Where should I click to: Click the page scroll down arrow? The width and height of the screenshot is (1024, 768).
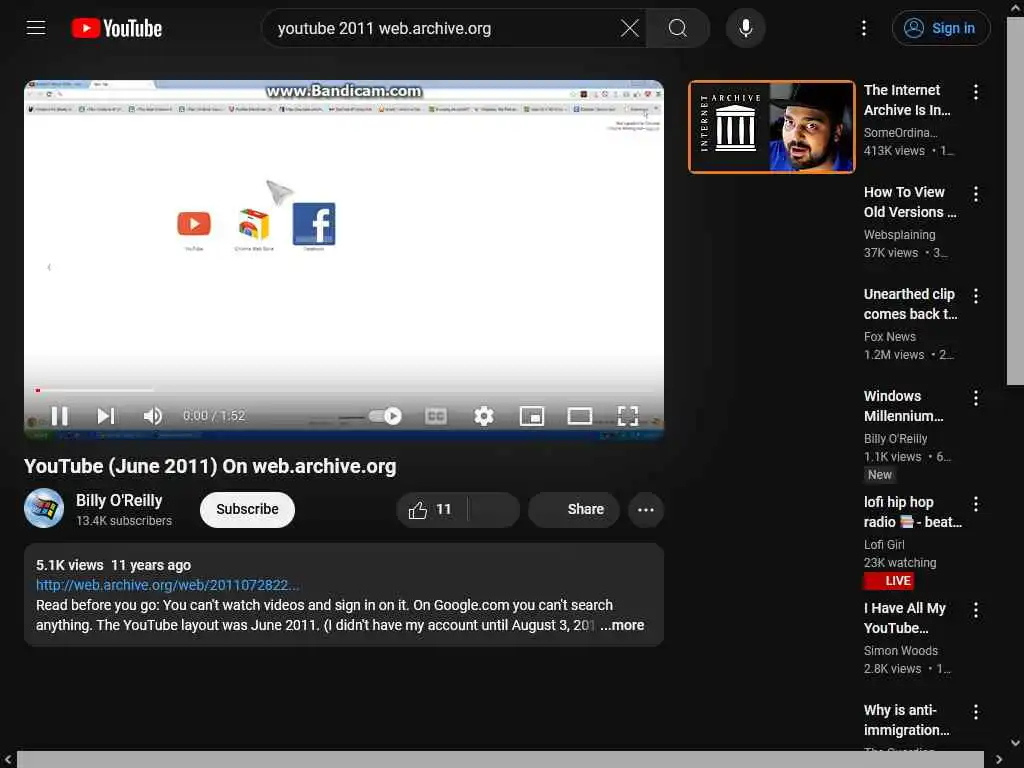[x=1015, y=743]
